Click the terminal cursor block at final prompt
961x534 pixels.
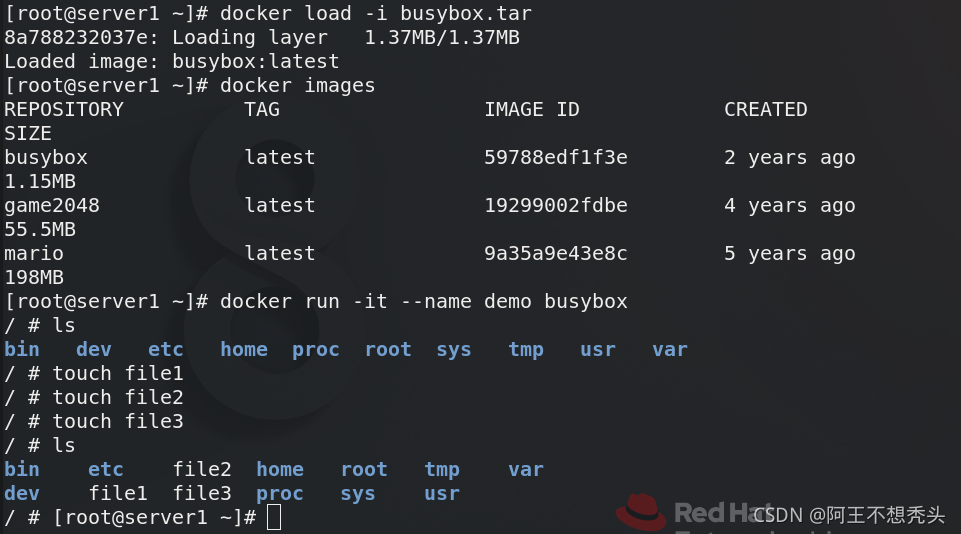click(x=274, y=517)
